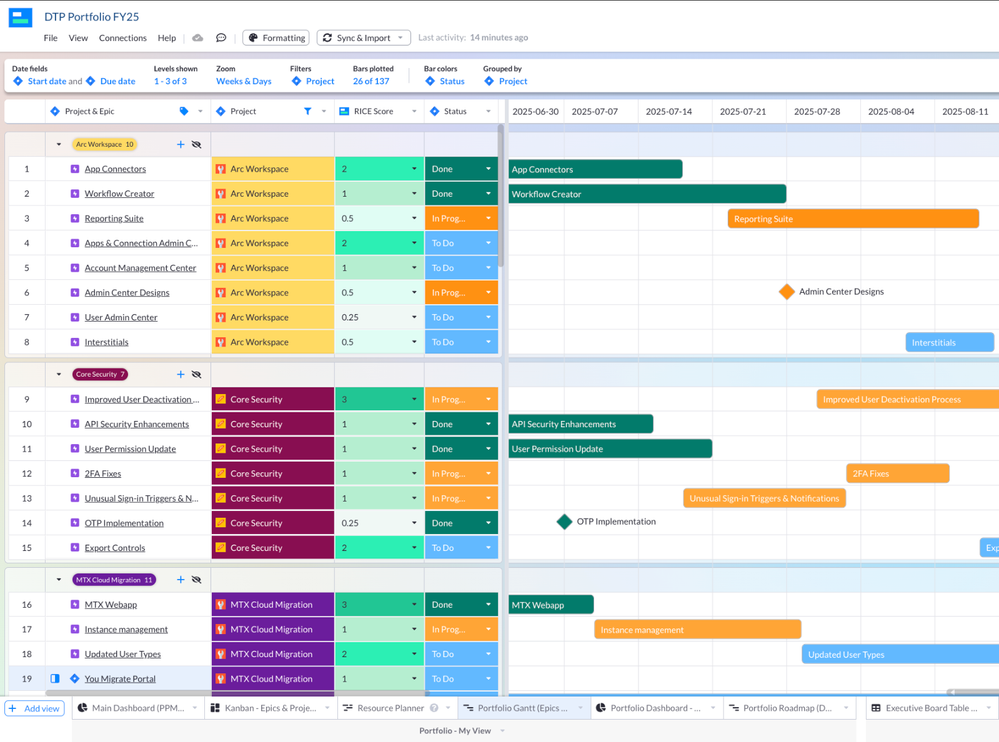This screenshot has width=999, height=742.
Task: Click Status bar colors setting
Action: click(445, 82)
